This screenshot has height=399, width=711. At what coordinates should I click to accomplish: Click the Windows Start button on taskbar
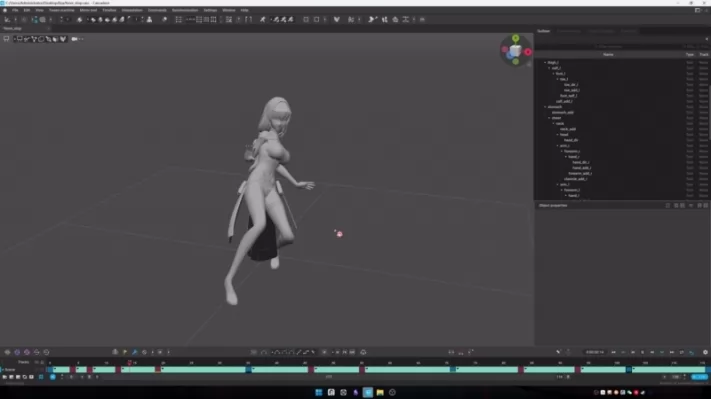point(319,392)
